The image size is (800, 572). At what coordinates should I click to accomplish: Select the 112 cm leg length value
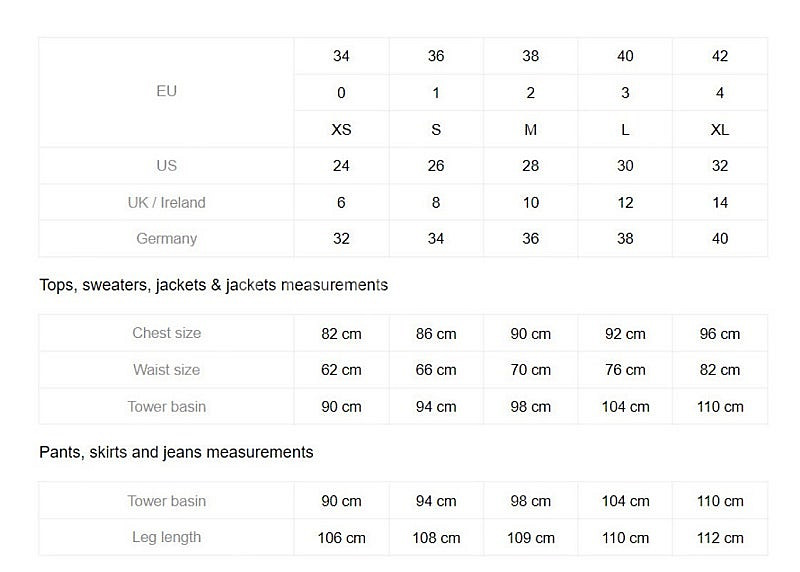[x=719, y=538]
